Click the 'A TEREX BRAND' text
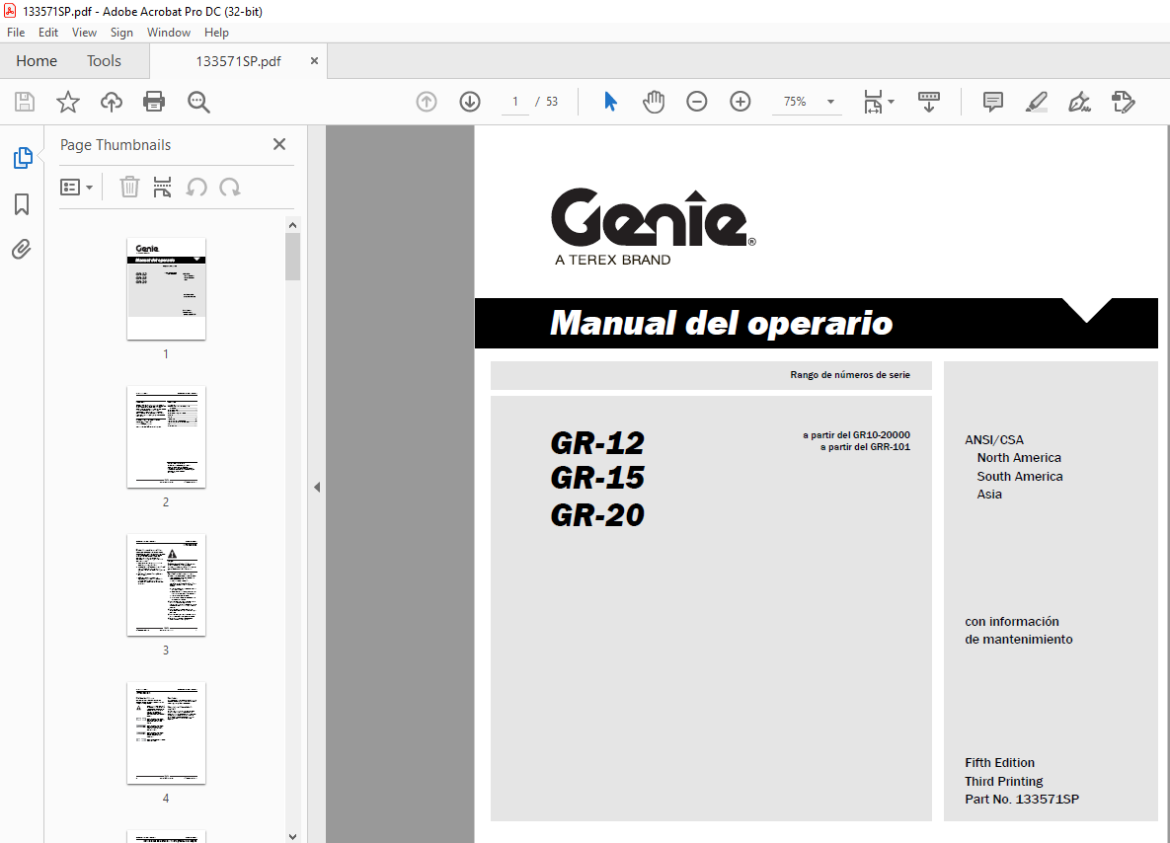 pos(613,260)
